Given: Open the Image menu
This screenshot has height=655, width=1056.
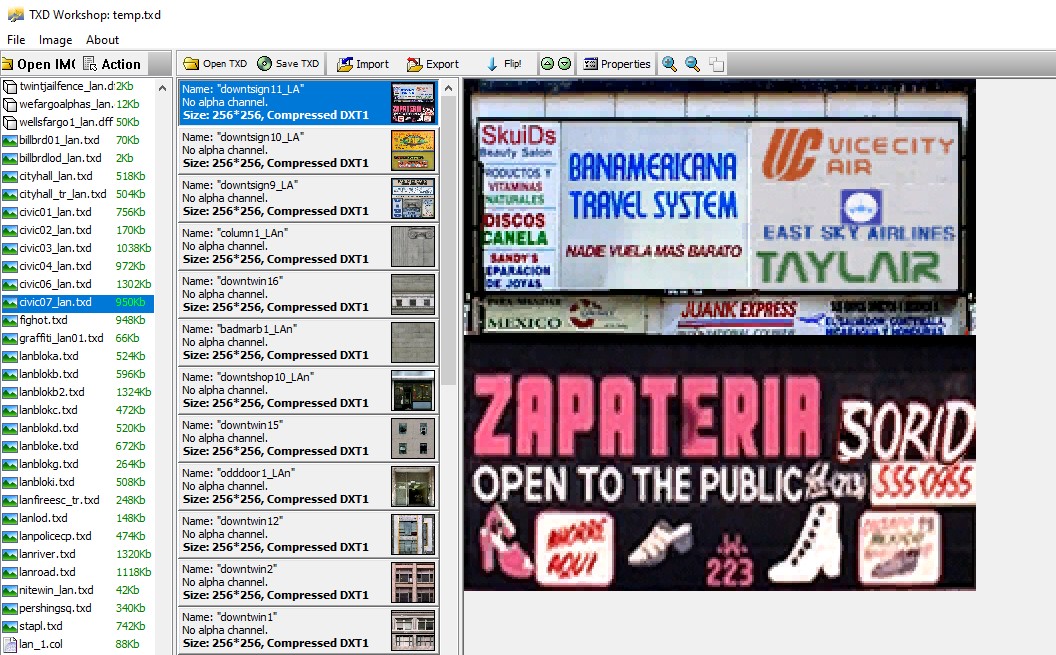Looking at the screenshot, I should click(55, 40).
